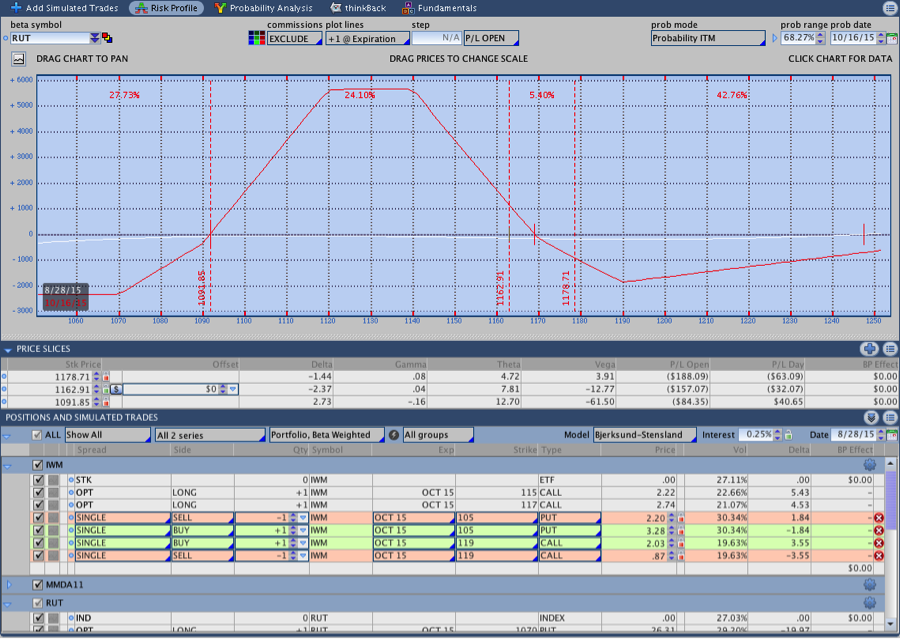The width and height of the screenshot is (900, 639).
Task: Uncheck the RUT group checkbox
Action: [x=38, y=603]
